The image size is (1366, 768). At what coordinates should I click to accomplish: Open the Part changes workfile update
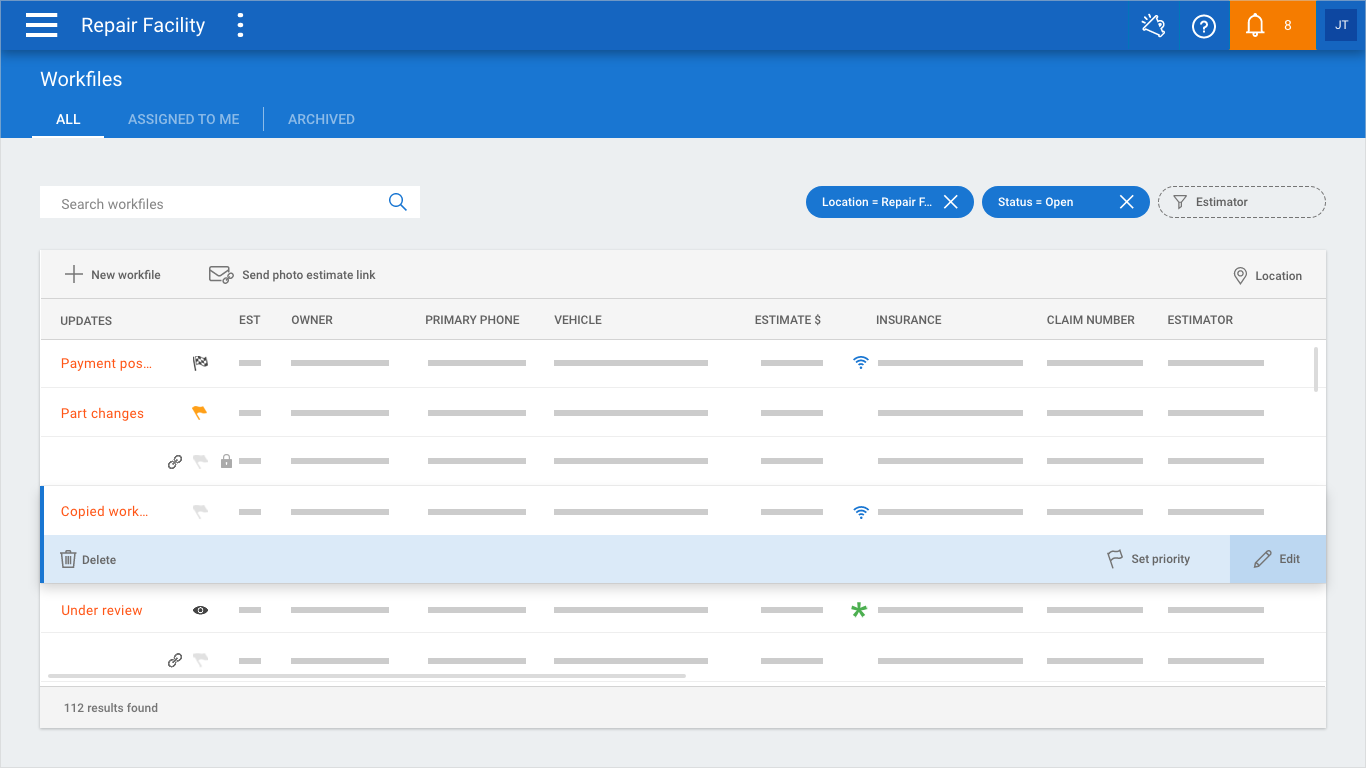(102, 413)
